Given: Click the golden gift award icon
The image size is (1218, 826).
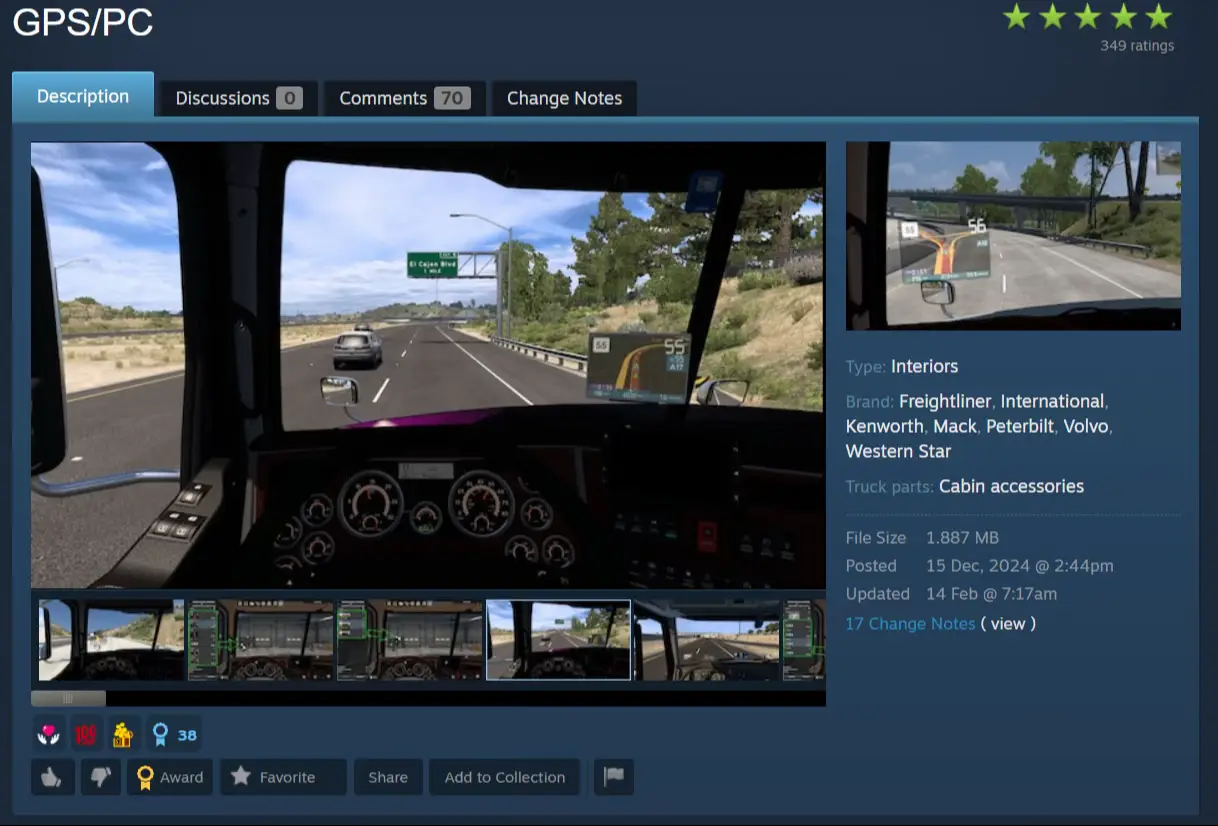Looking at the screenshot, I should coord(122,735).
